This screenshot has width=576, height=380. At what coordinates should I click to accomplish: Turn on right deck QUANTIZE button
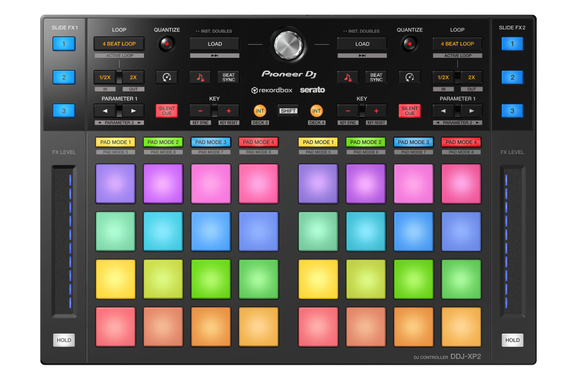tap(409, 44)
